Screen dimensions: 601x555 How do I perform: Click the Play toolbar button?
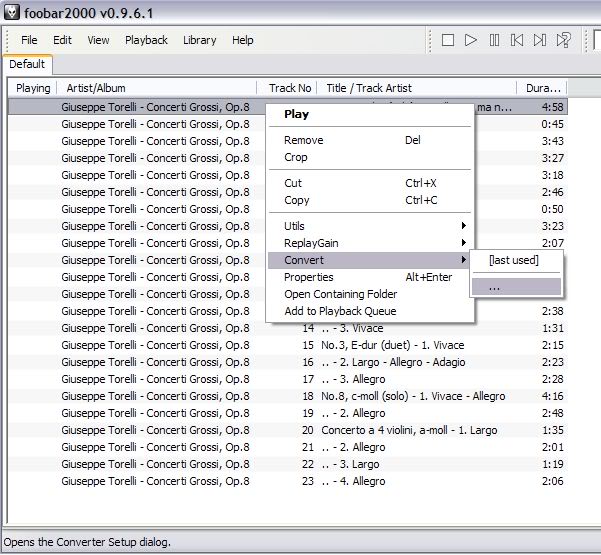471,40
